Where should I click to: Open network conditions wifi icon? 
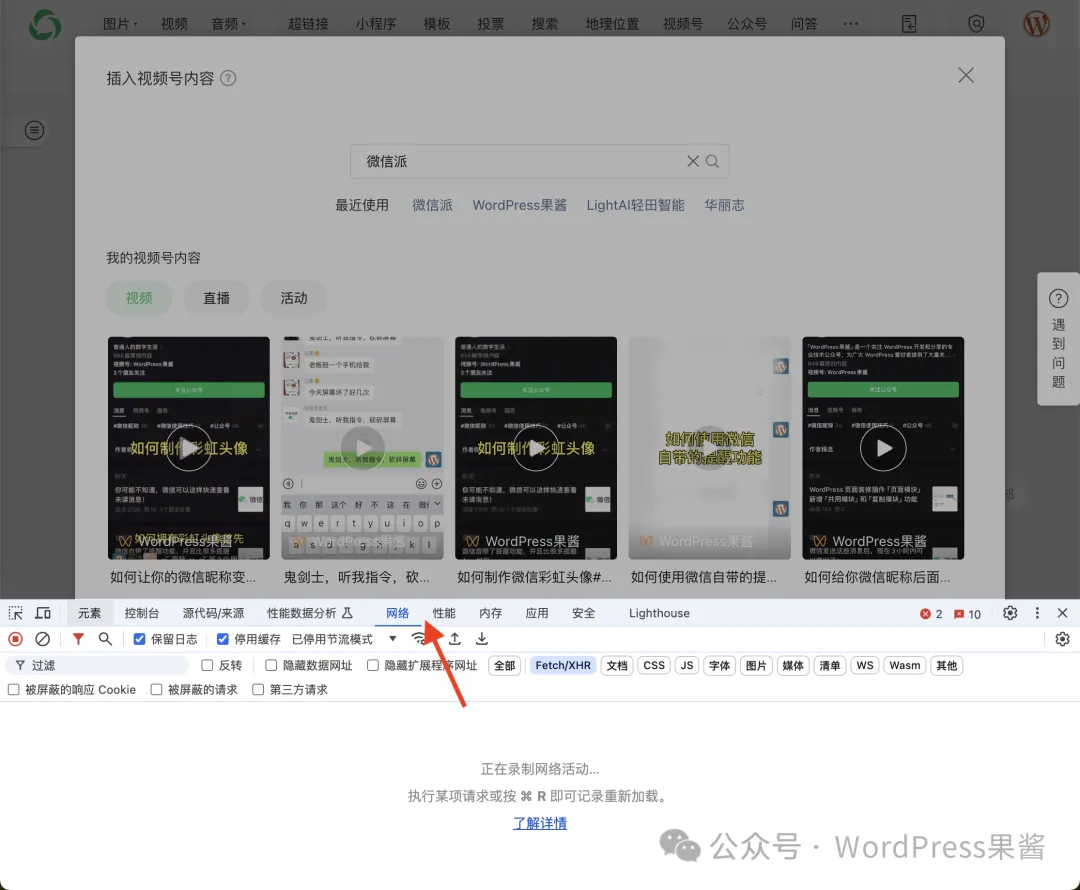(x=418, y=638)
